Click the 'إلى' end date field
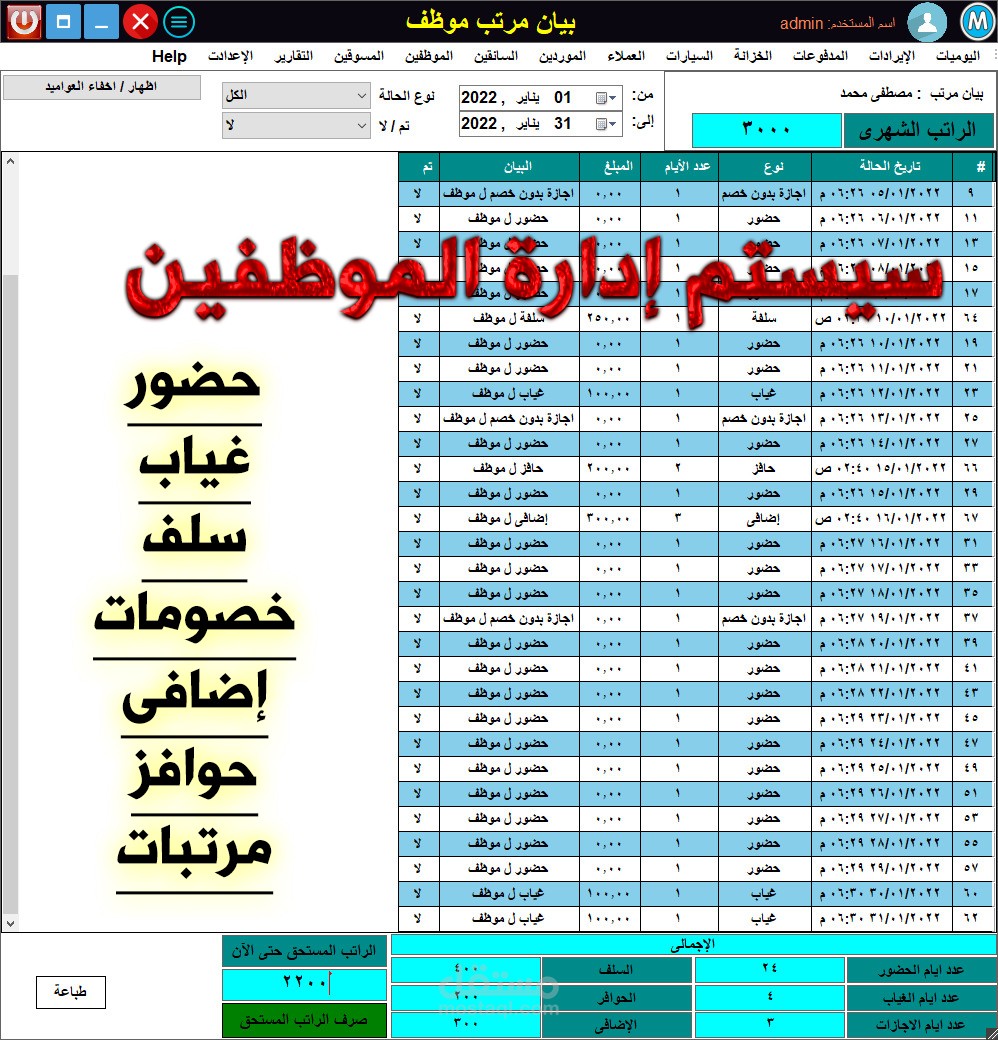This screenshot has width=998, height=1040. coord(540,124)
